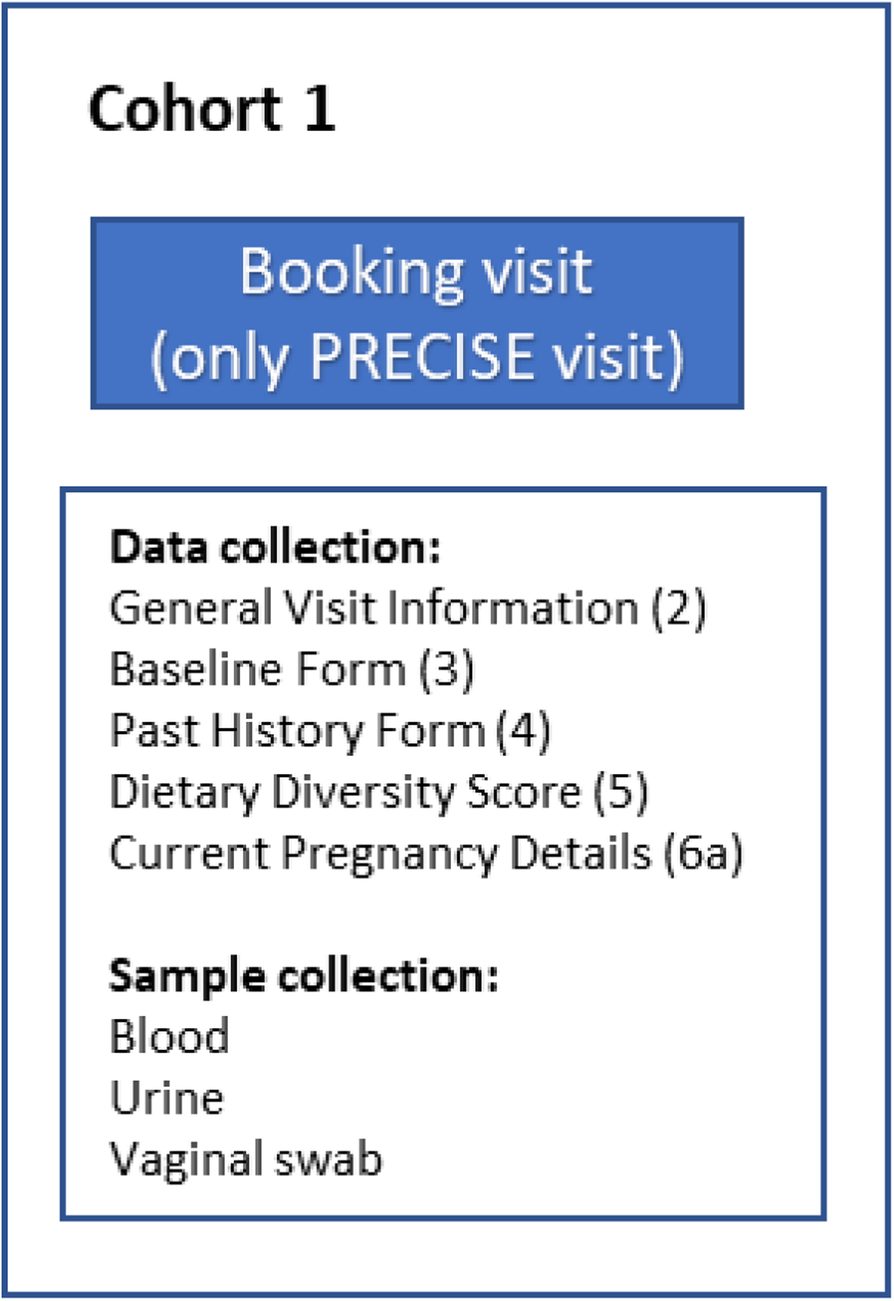Open Current Pregnancy Details entry

pos(385,855)
